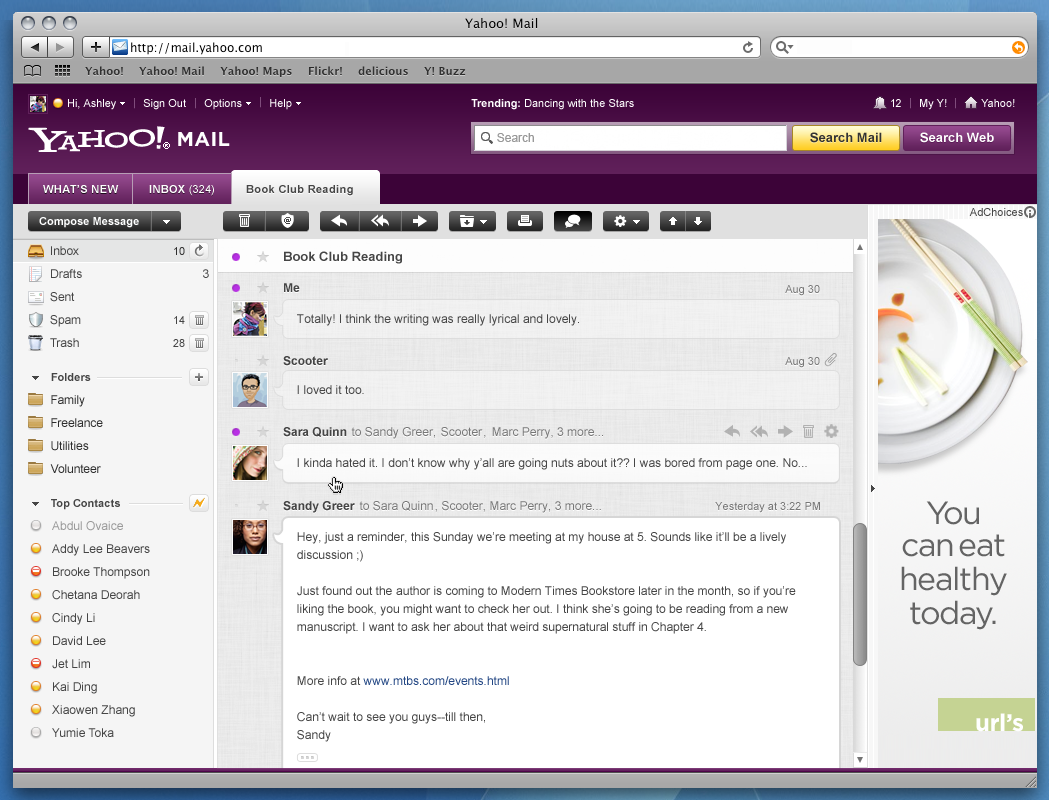Open Compose Message dropdown arrow

click(167, 221)
